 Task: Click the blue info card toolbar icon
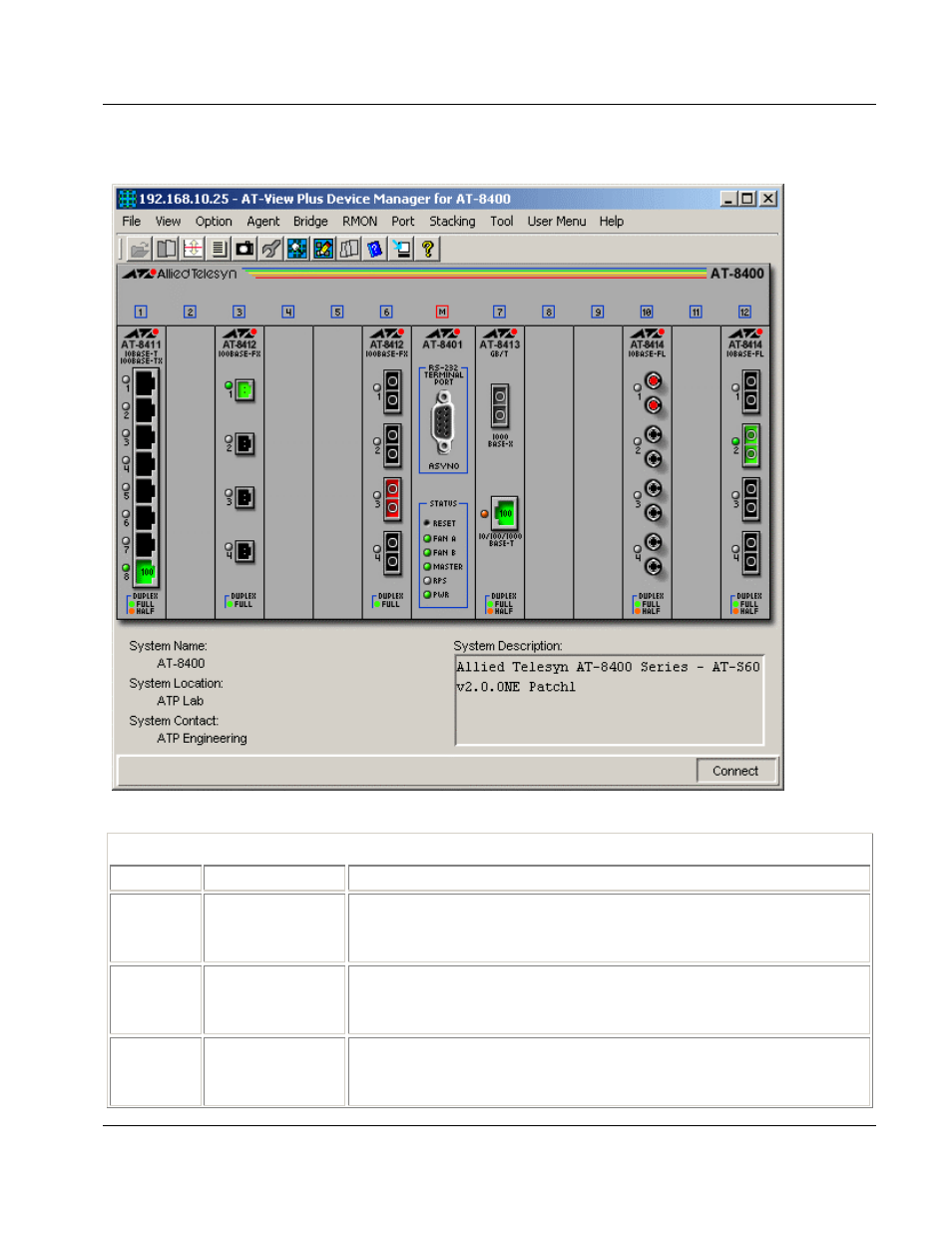(x=374, y=250)
